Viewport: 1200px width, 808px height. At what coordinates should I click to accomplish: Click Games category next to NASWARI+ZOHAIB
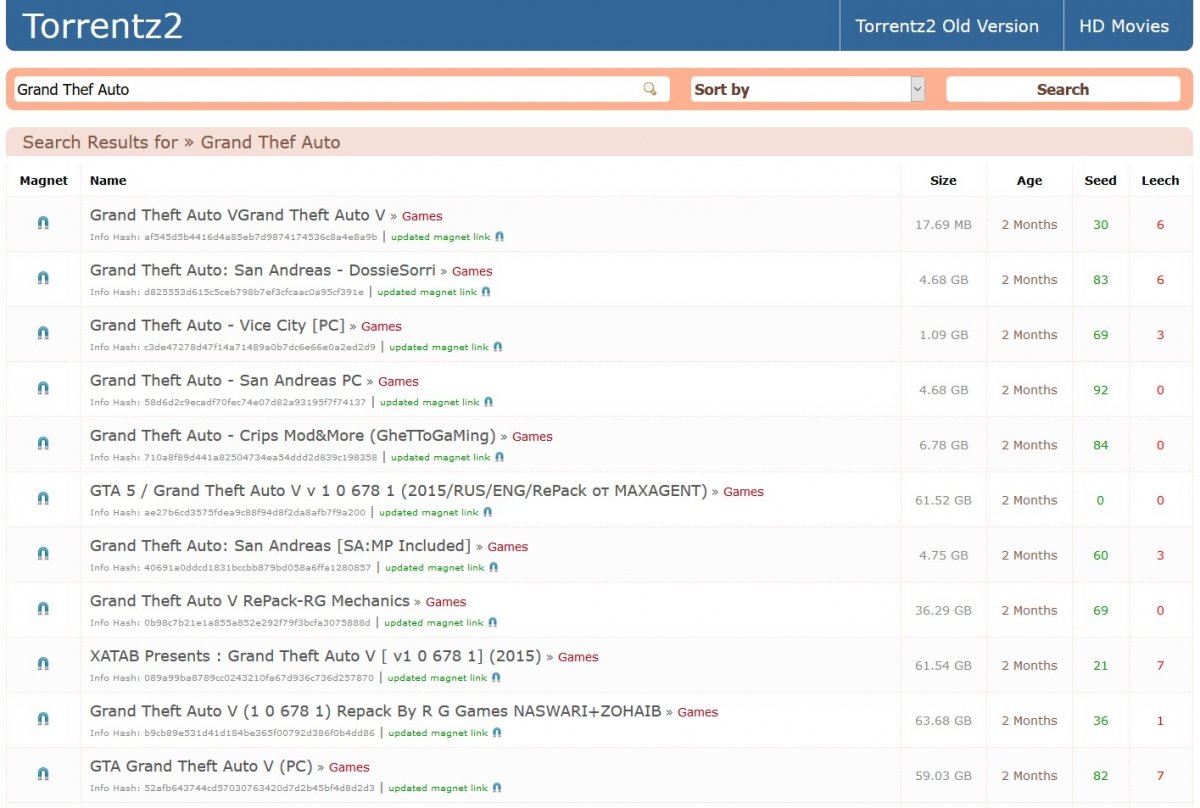pos(698,712)
